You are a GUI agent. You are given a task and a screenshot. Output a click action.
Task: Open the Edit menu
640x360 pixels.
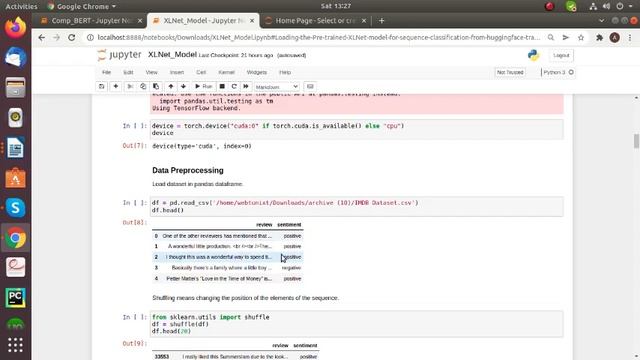tap(128, 72)
